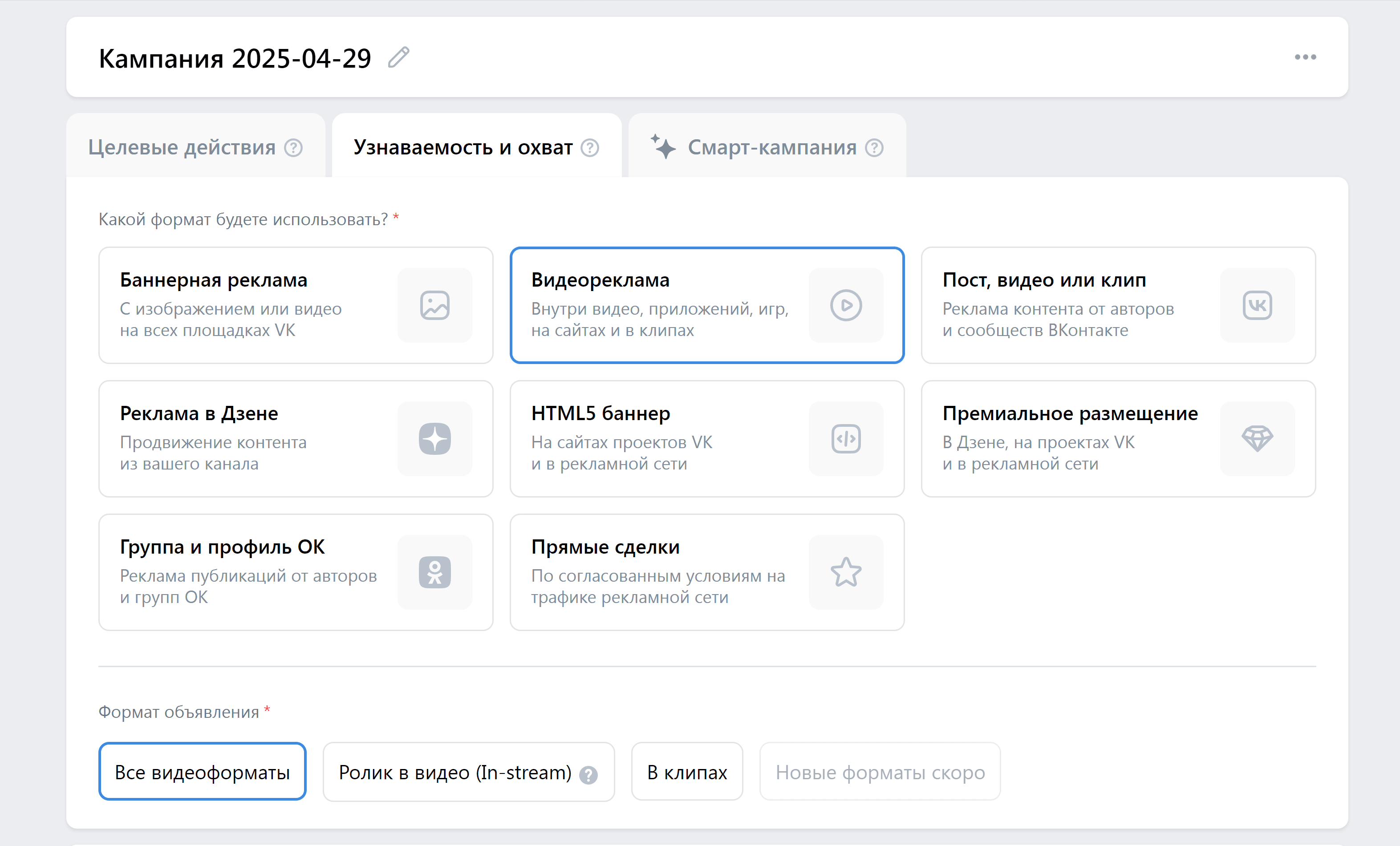The height and width of the screenshot is (846, 1400).
Task: Open help icon next to Узнаваемость и охват
Action: [x=590, y=148]
